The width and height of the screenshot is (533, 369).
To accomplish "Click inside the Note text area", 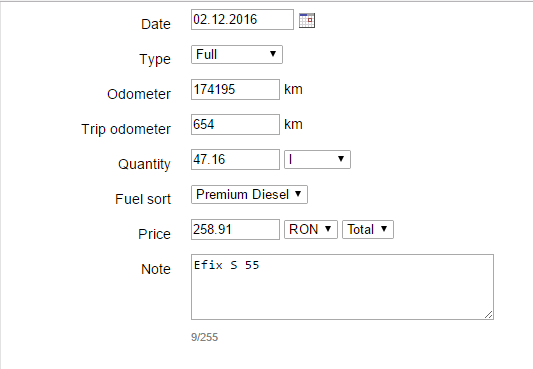I will point(342,287).
